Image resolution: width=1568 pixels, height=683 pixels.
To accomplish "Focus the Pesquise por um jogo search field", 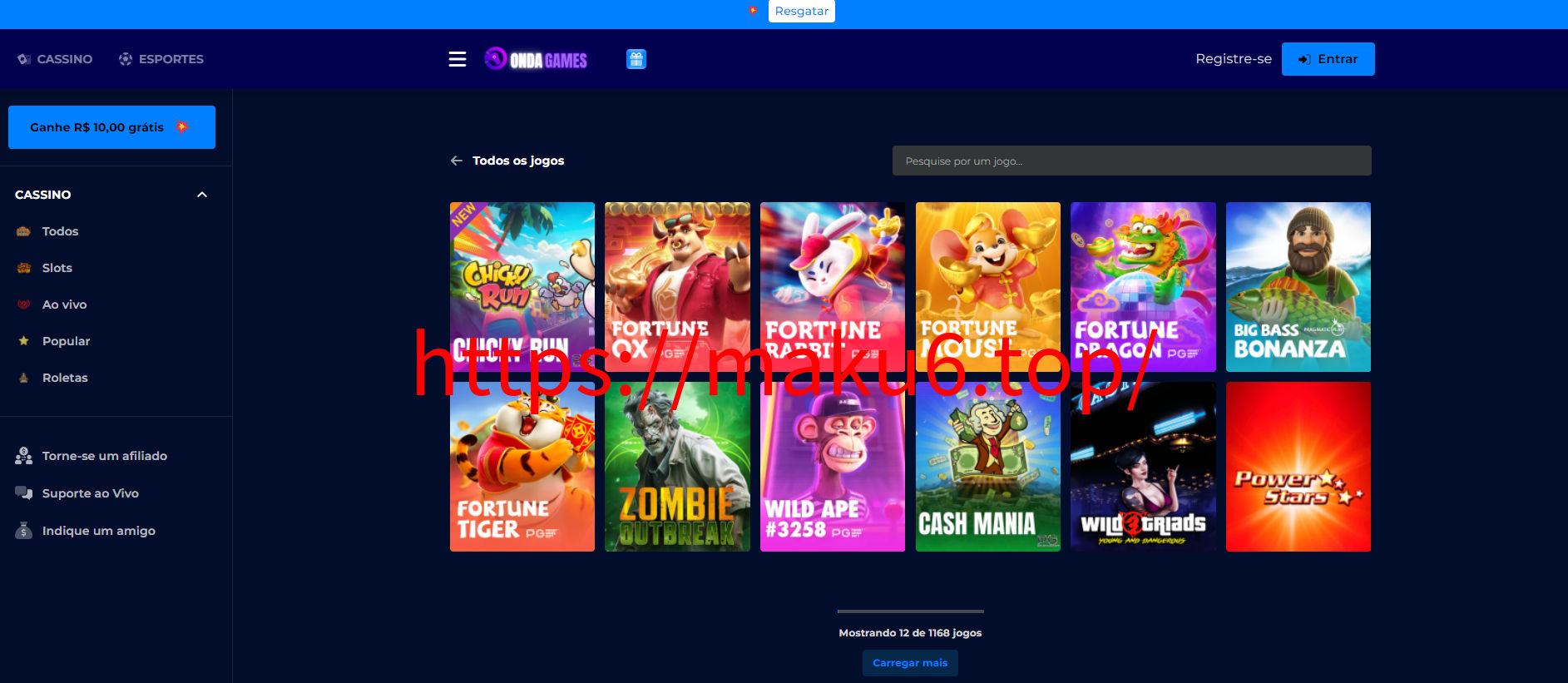I will coord(1131,161).
